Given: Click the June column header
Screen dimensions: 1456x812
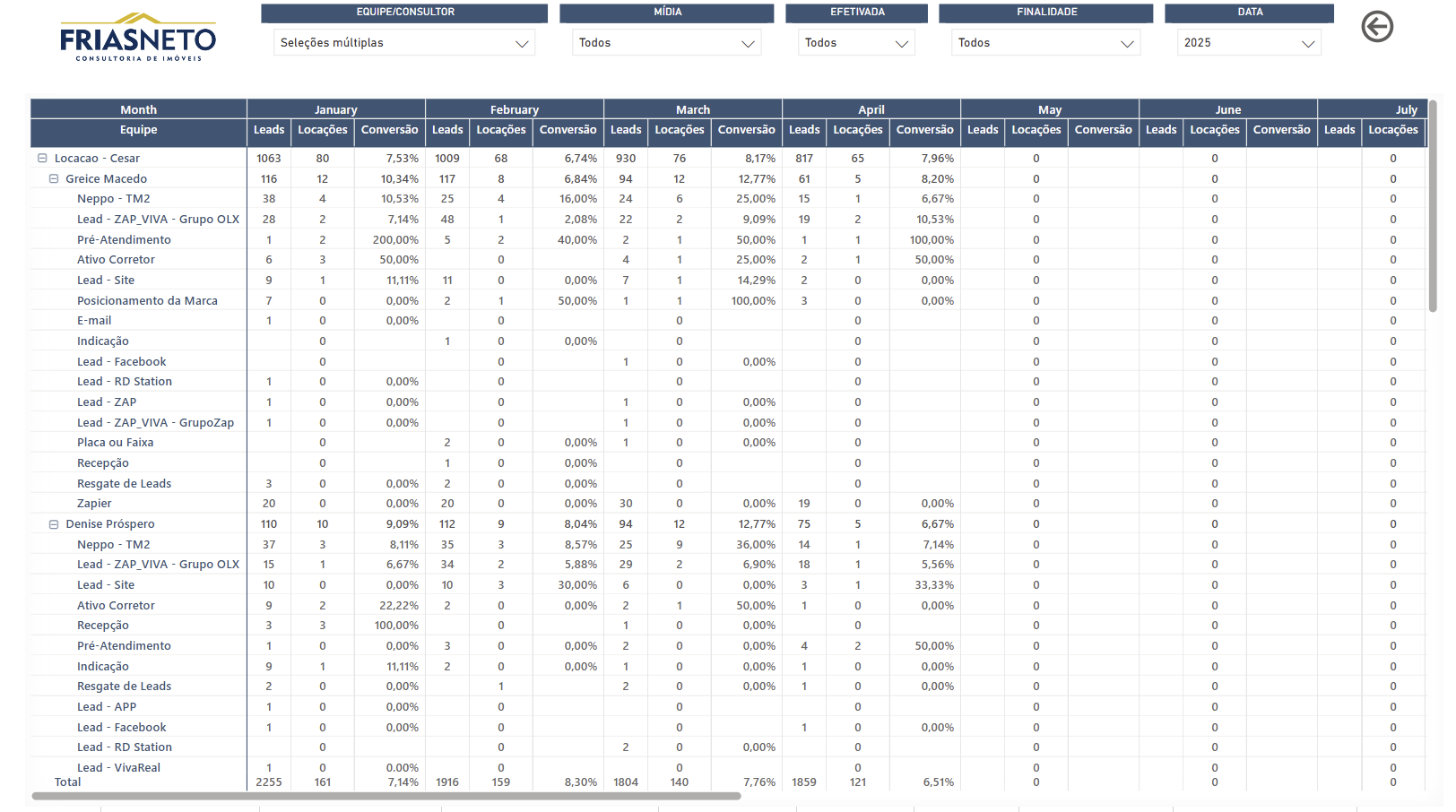Looking at the screenshot, I should coord(1228,109).
